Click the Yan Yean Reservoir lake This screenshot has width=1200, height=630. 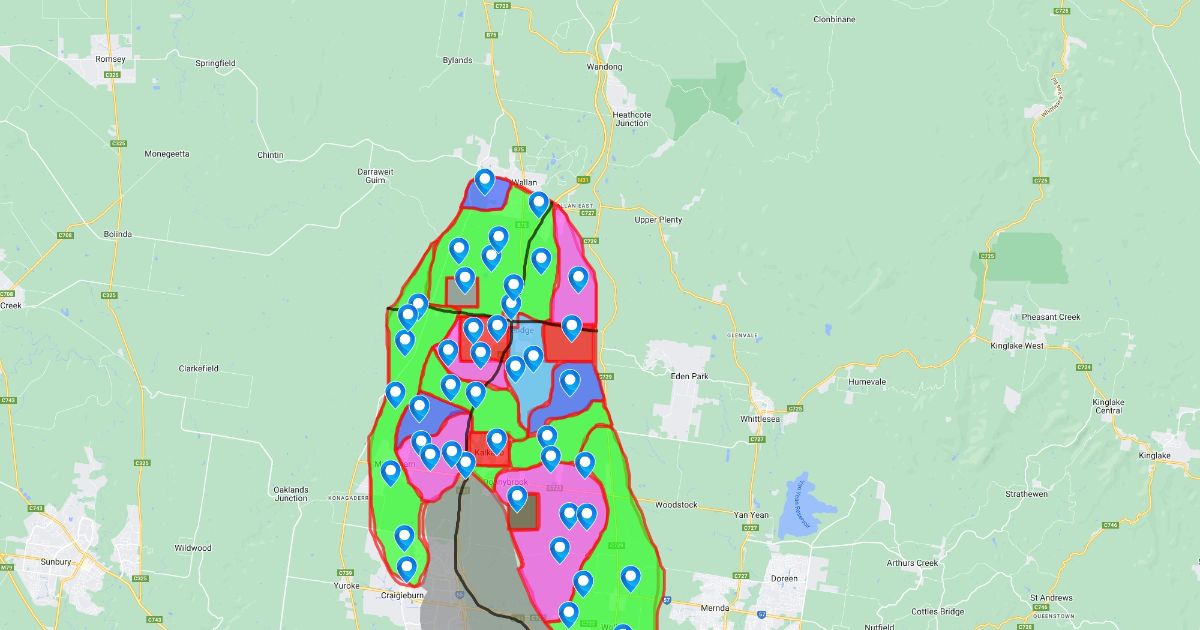pyautogui.click(x=805, y=493)
